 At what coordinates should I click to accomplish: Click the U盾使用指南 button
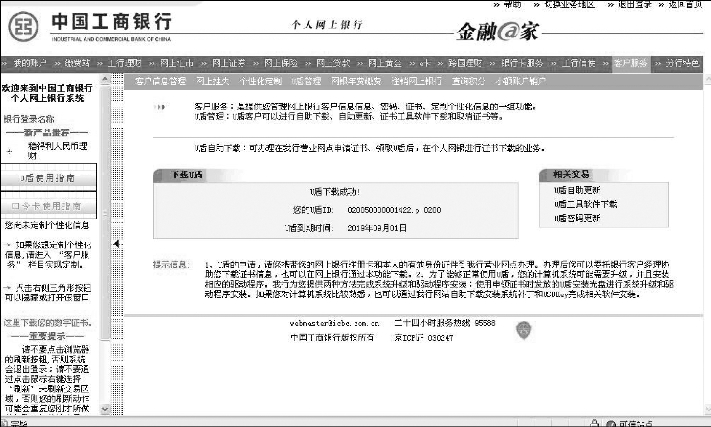pos(48,178)
